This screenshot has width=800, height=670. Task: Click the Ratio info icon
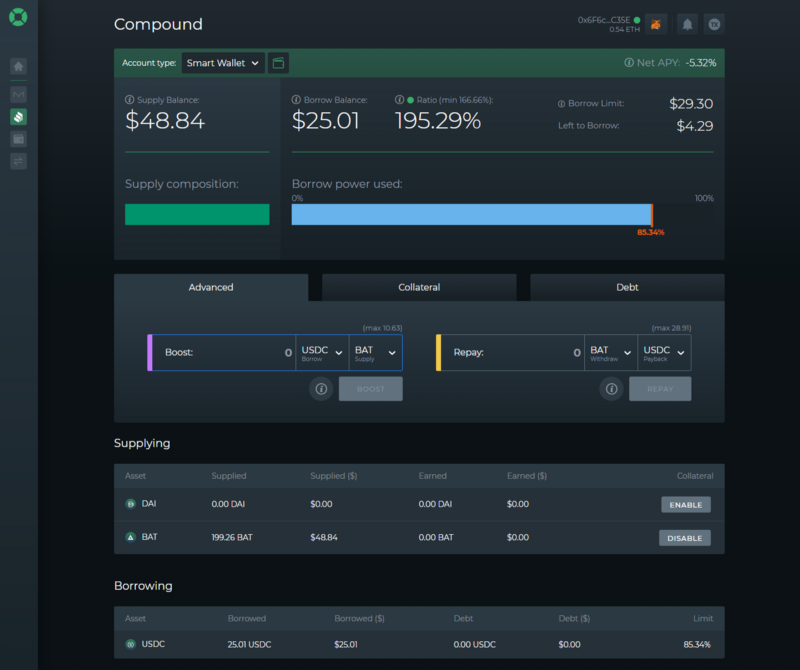(399, 100)
